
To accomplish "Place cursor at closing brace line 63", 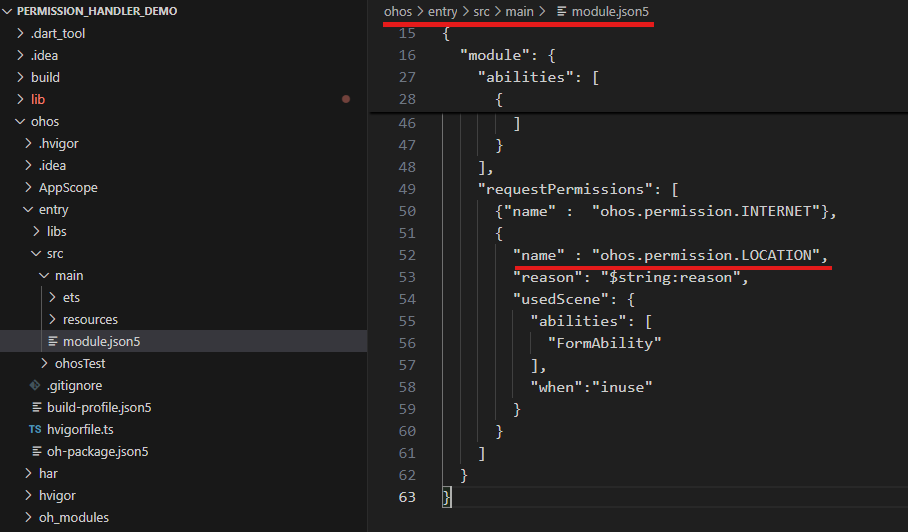I will click(x=446, y=497).
